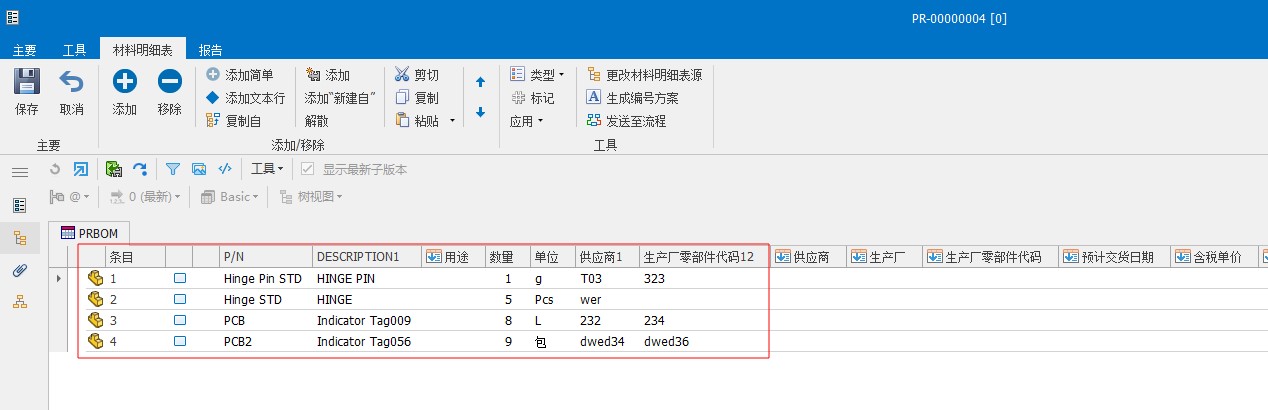Screen dimensions: 1268x410
Task: Move item up with blue up arrow
Action: coord(481,83)
